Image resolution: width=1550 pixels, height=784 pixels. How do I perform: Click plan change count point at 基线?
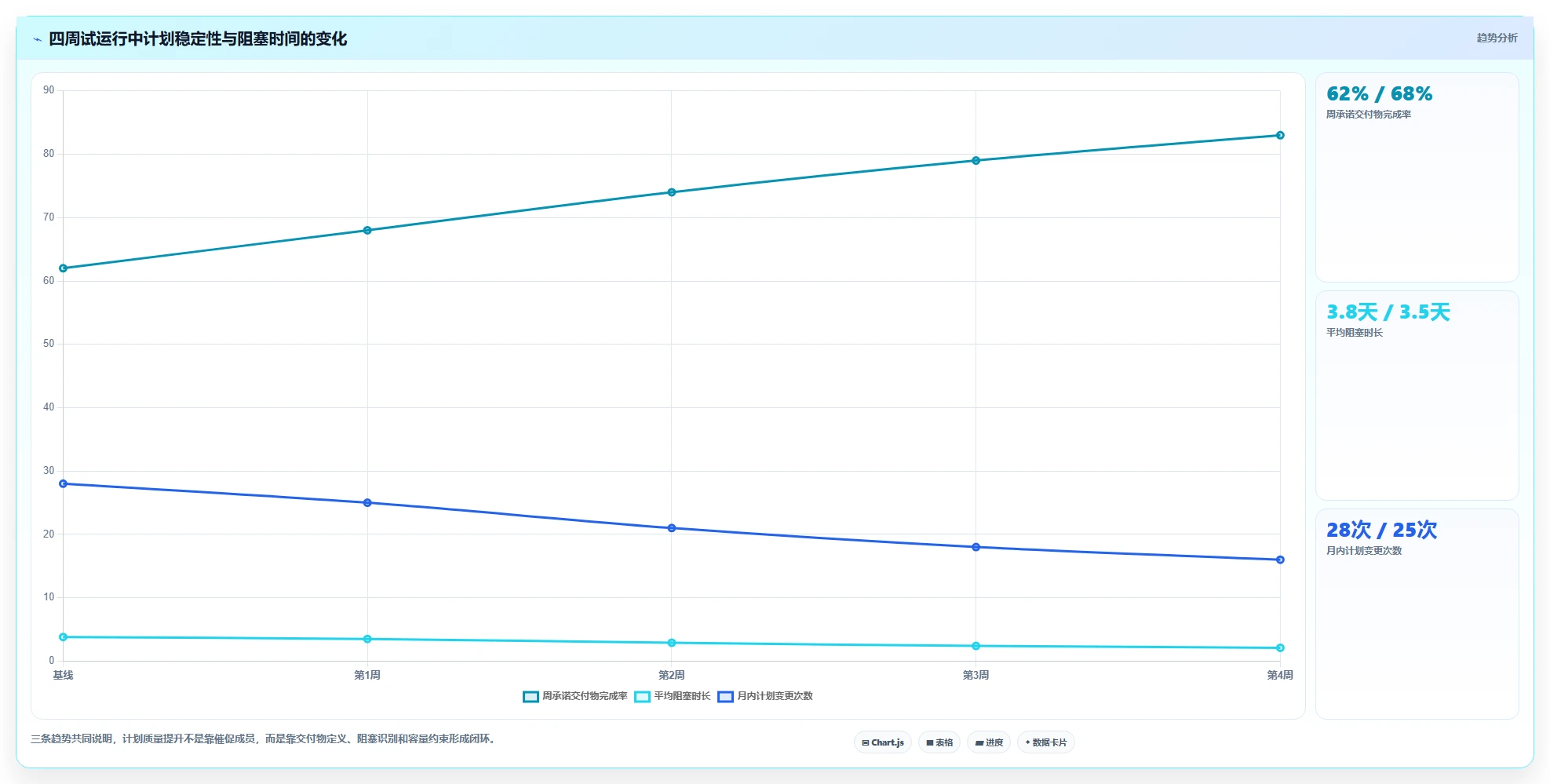point(63,484)
